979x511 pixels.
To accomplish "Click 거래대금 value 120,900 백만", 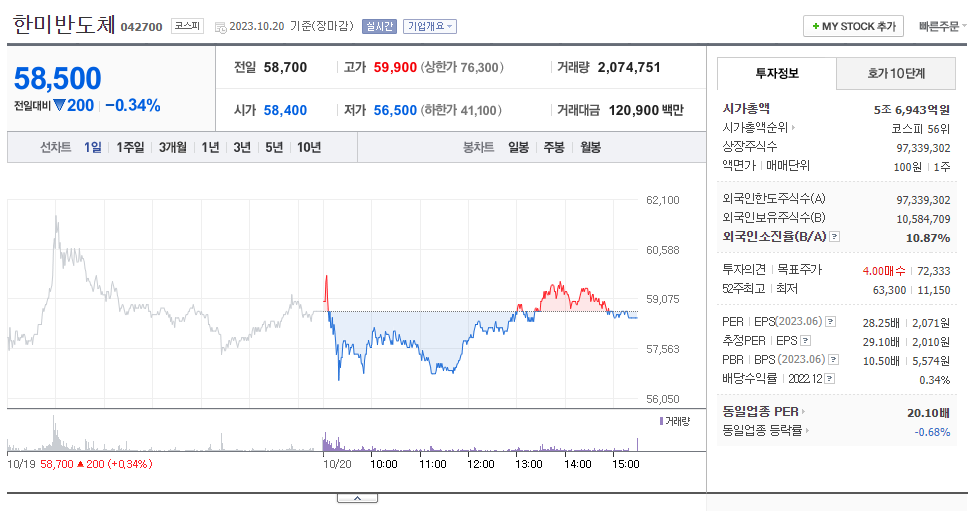I will [646, 111].
